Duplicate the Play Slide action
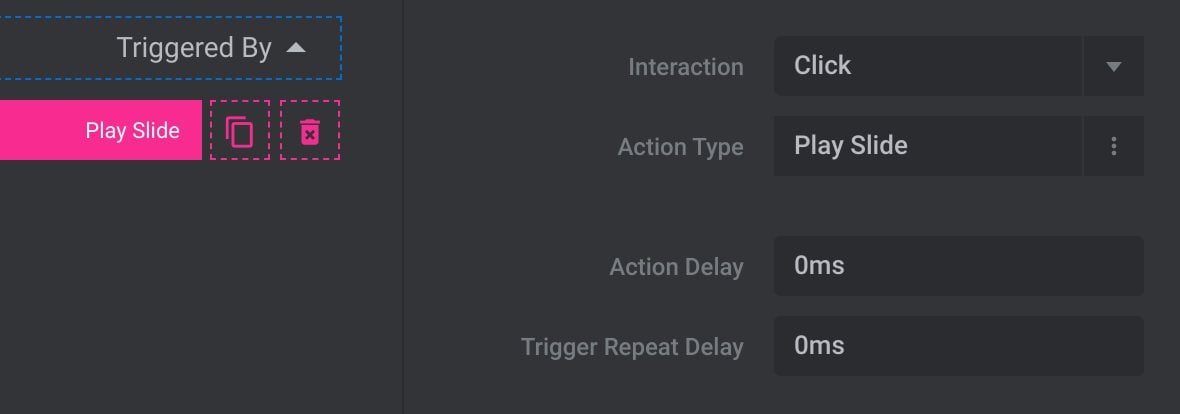 239,130
